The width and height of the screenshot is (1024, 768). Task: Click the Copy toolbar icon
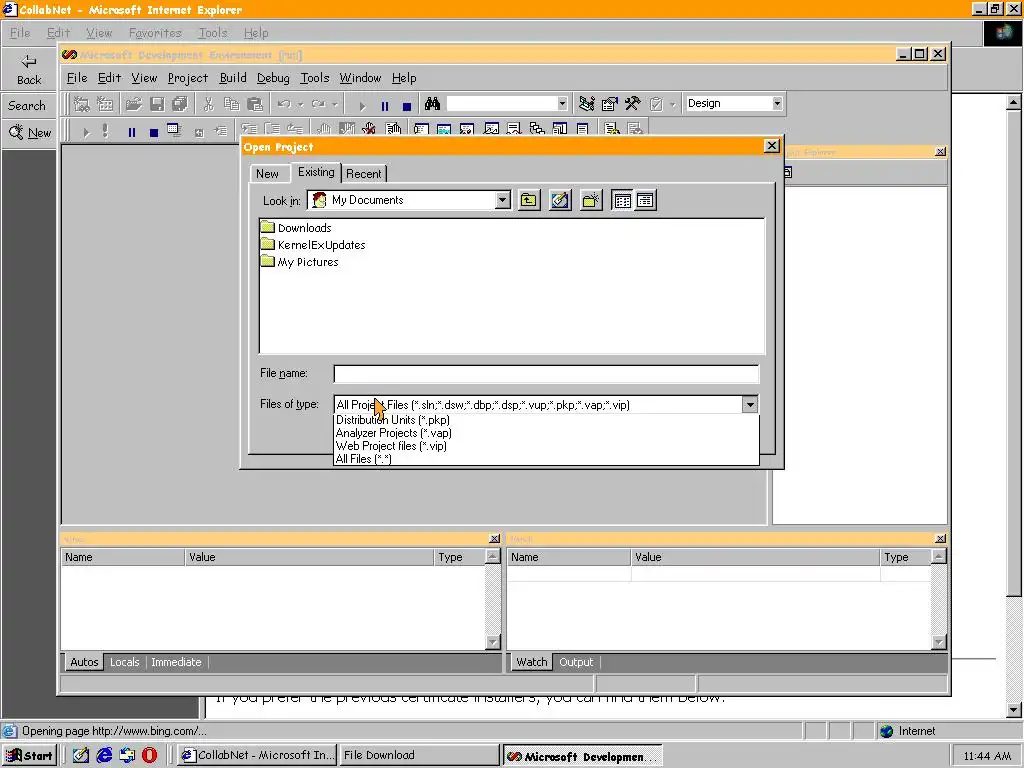coord(231,104)
